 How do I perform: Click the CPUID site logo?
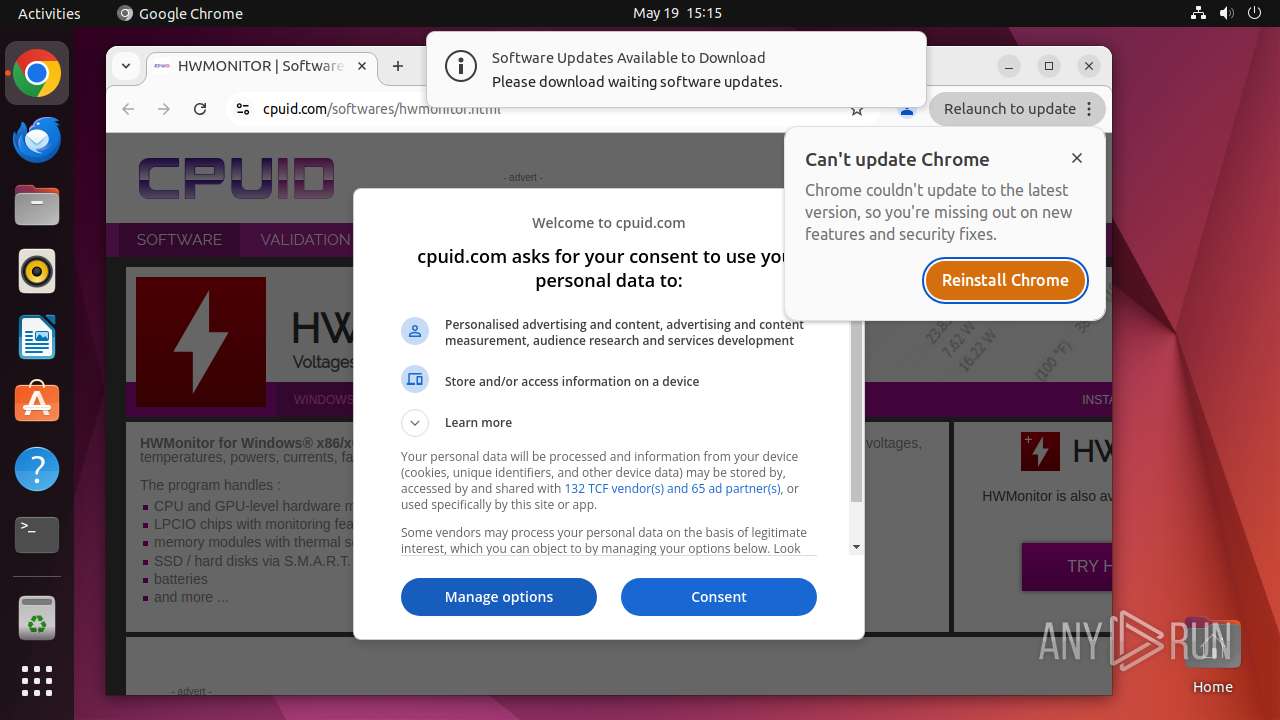(x=236, y=178)
